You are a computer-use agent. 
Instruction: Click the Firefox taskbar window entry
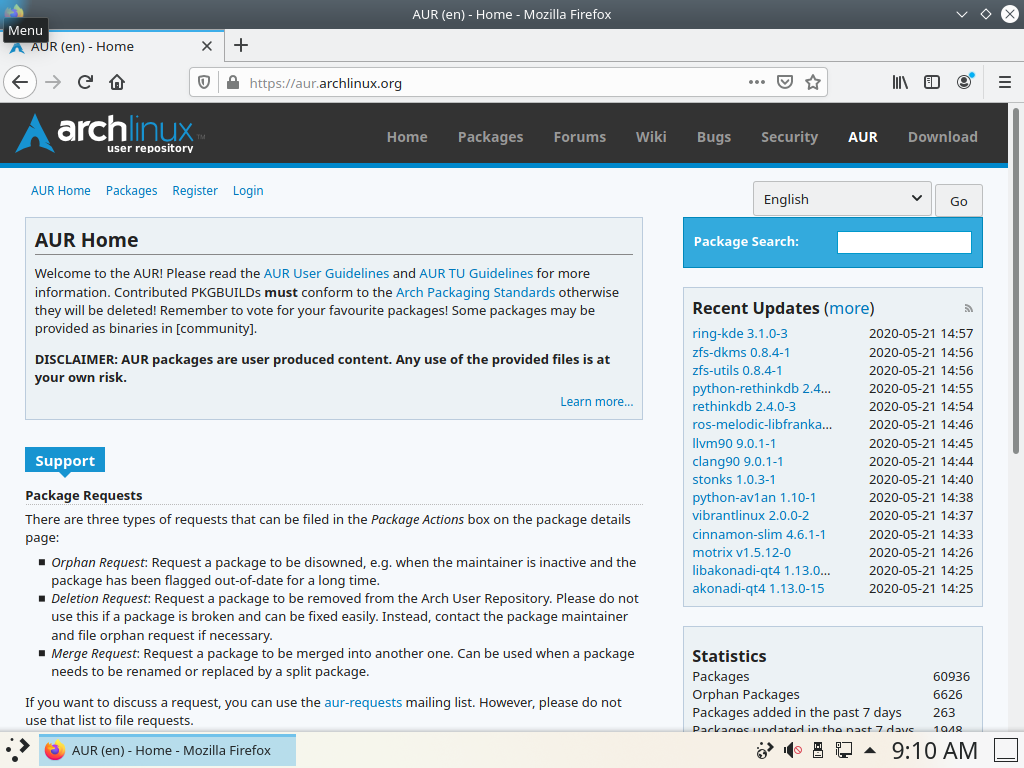tap(168, 750)
